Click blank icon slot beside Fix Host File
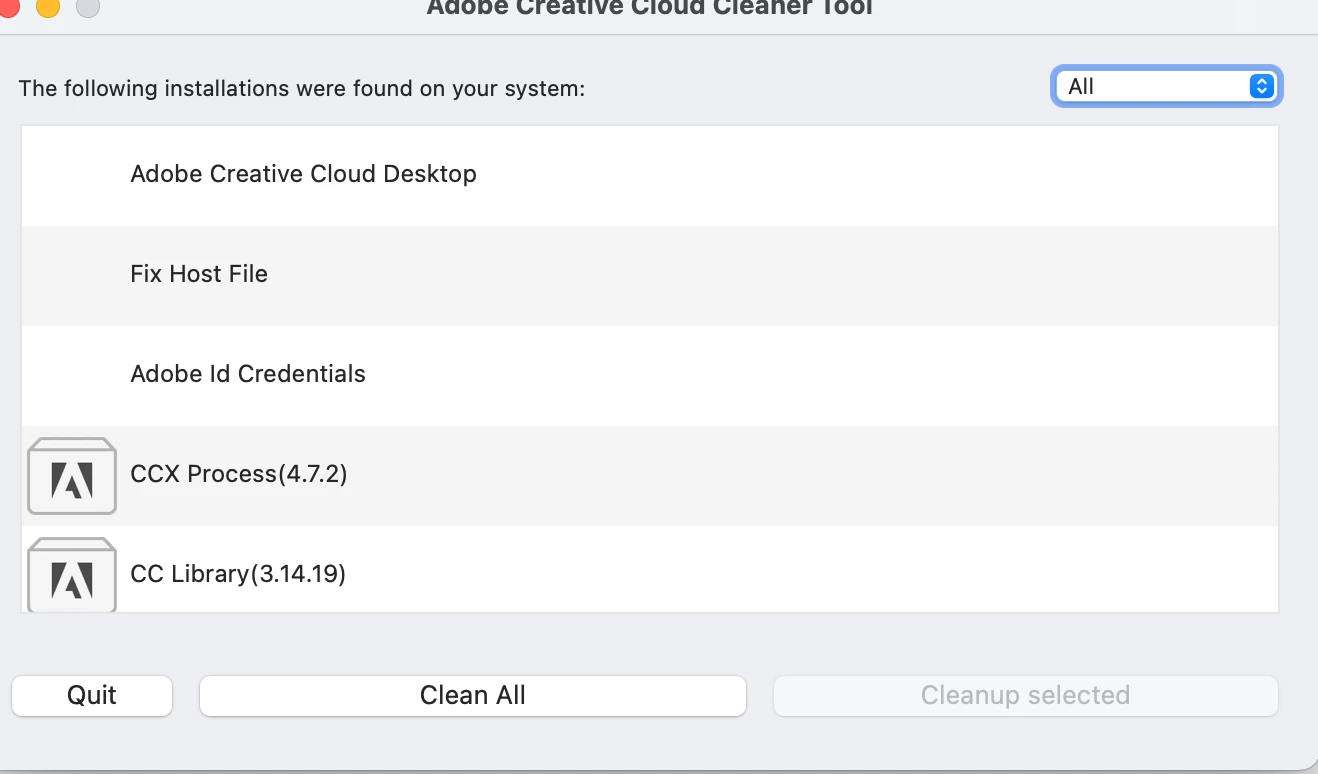Image resolution: width=1318 pixels, height=774 pixels. pos(72,274)
